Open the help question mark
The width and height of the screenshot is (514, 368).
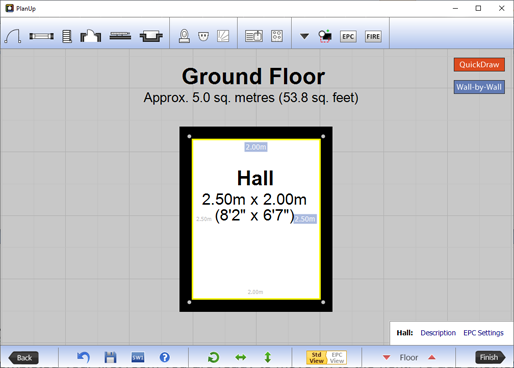(165, 357)
